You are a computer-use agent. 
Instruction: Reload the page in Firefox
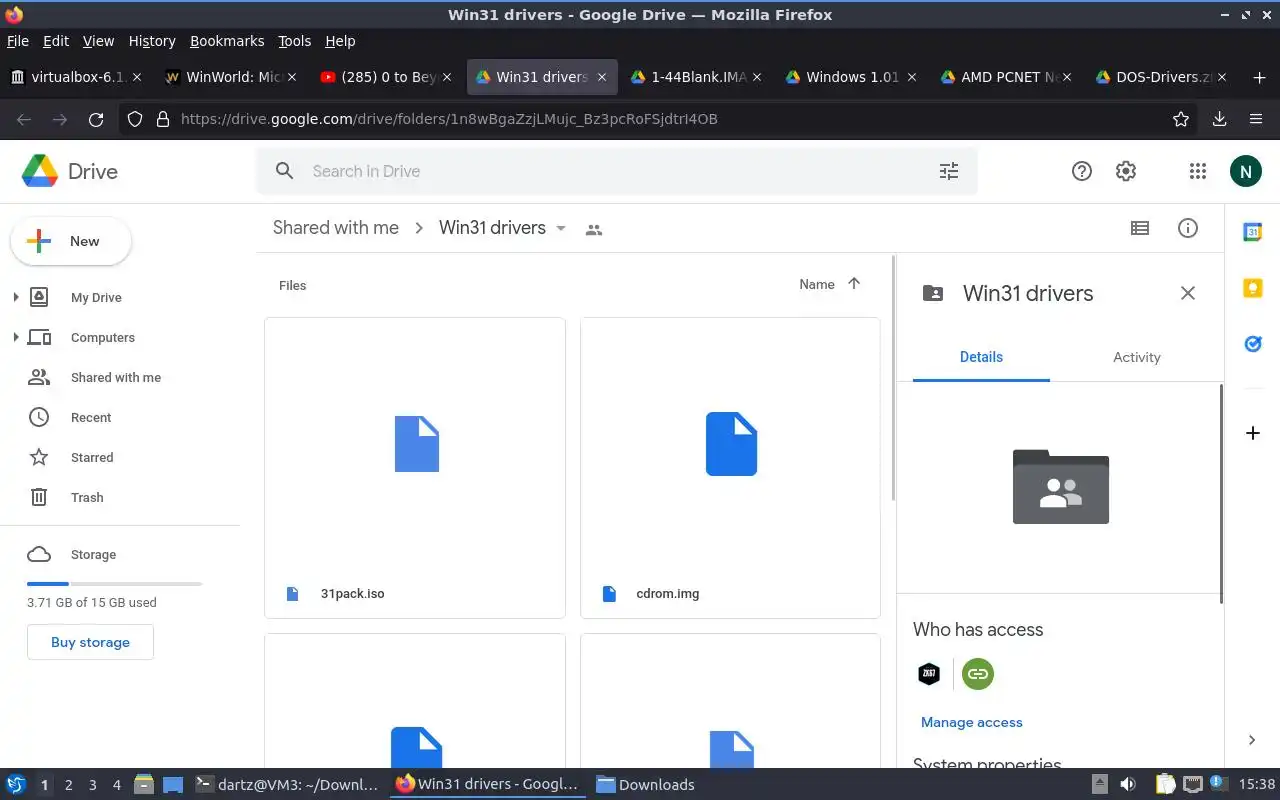pos(96,119)
